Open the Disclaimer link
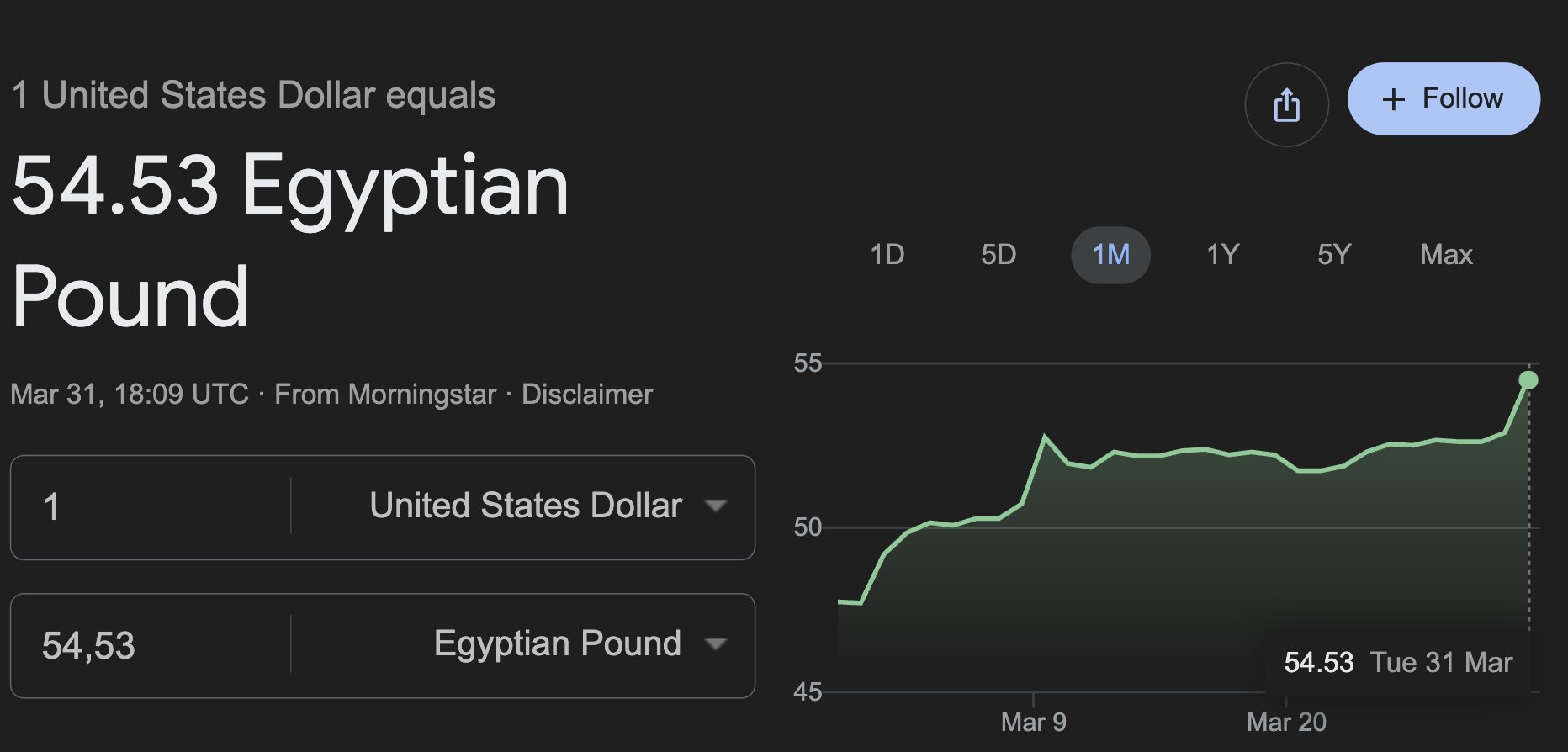 click(x=586, y=395)
